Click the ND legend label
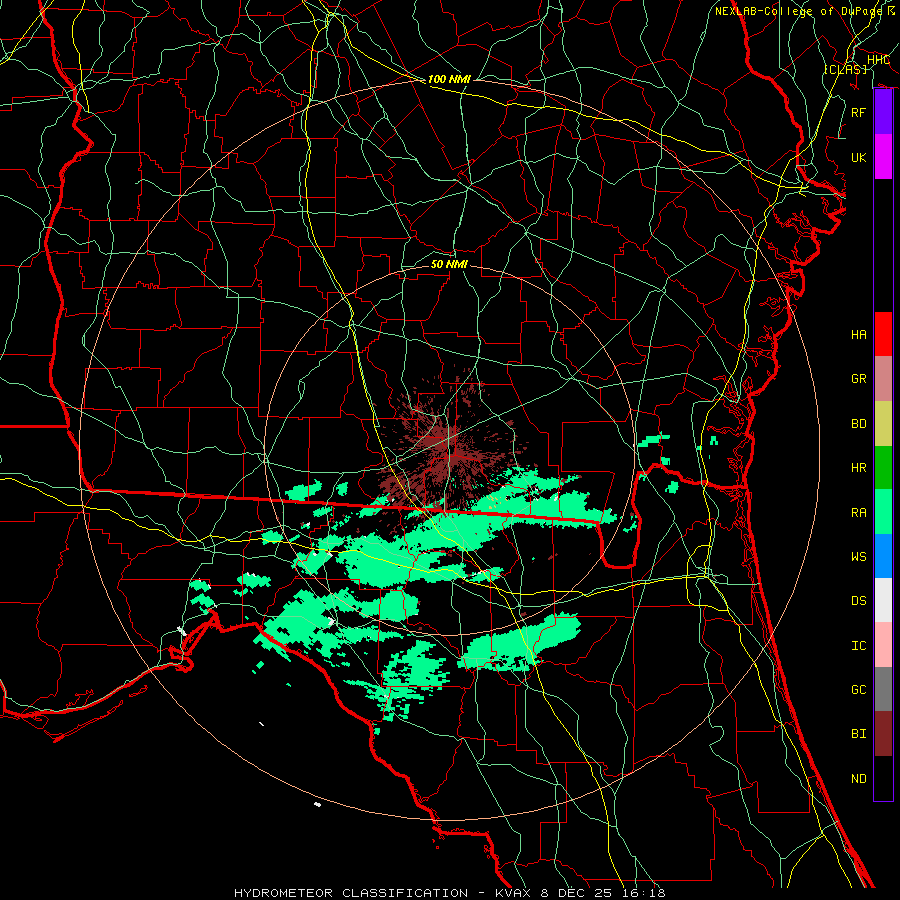 pyautogui.click(x=858, y=779)
